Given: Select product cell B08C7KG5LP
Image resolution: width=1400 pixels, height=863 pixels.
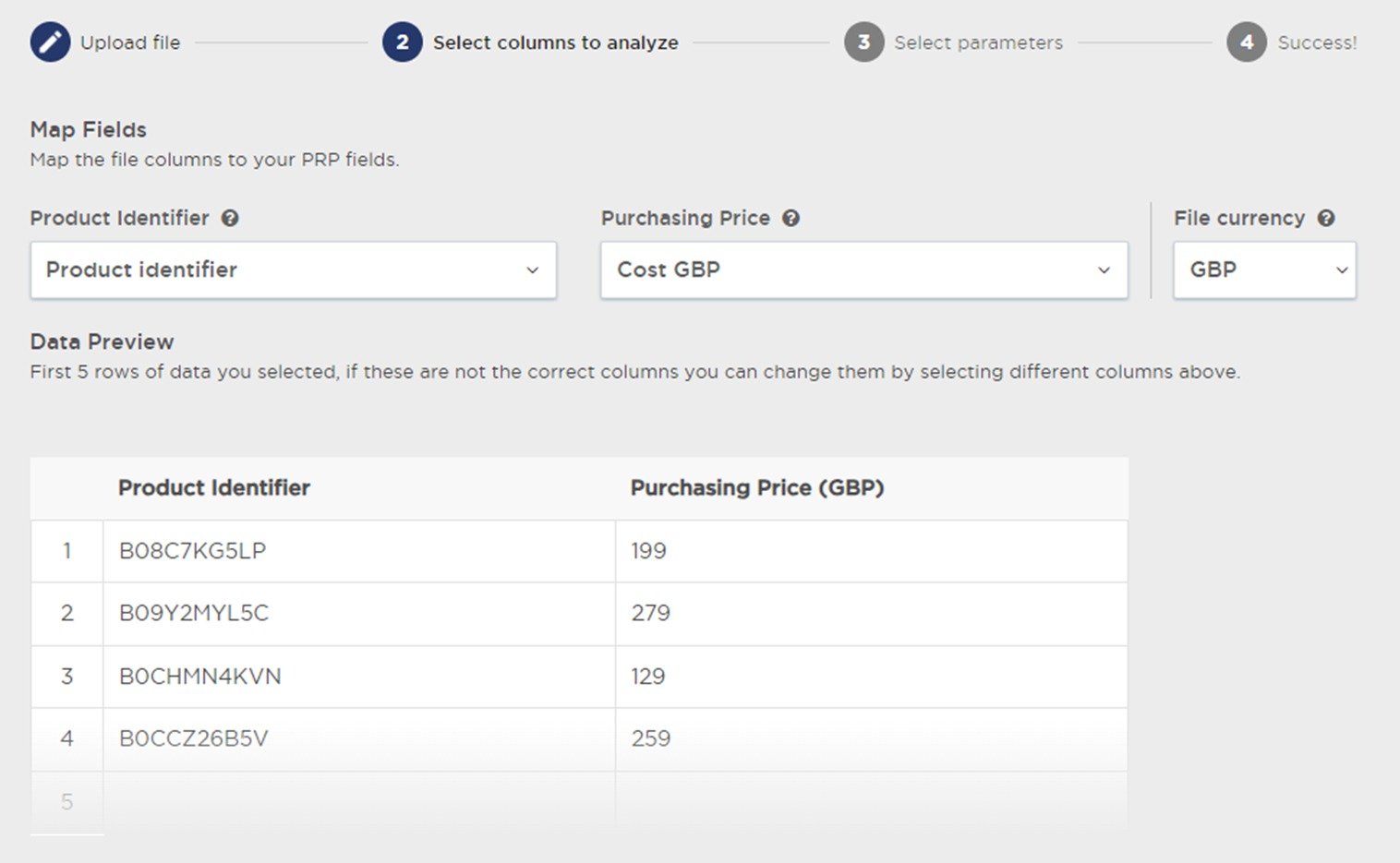Looking at the screenshot, I should coord(191,551).
